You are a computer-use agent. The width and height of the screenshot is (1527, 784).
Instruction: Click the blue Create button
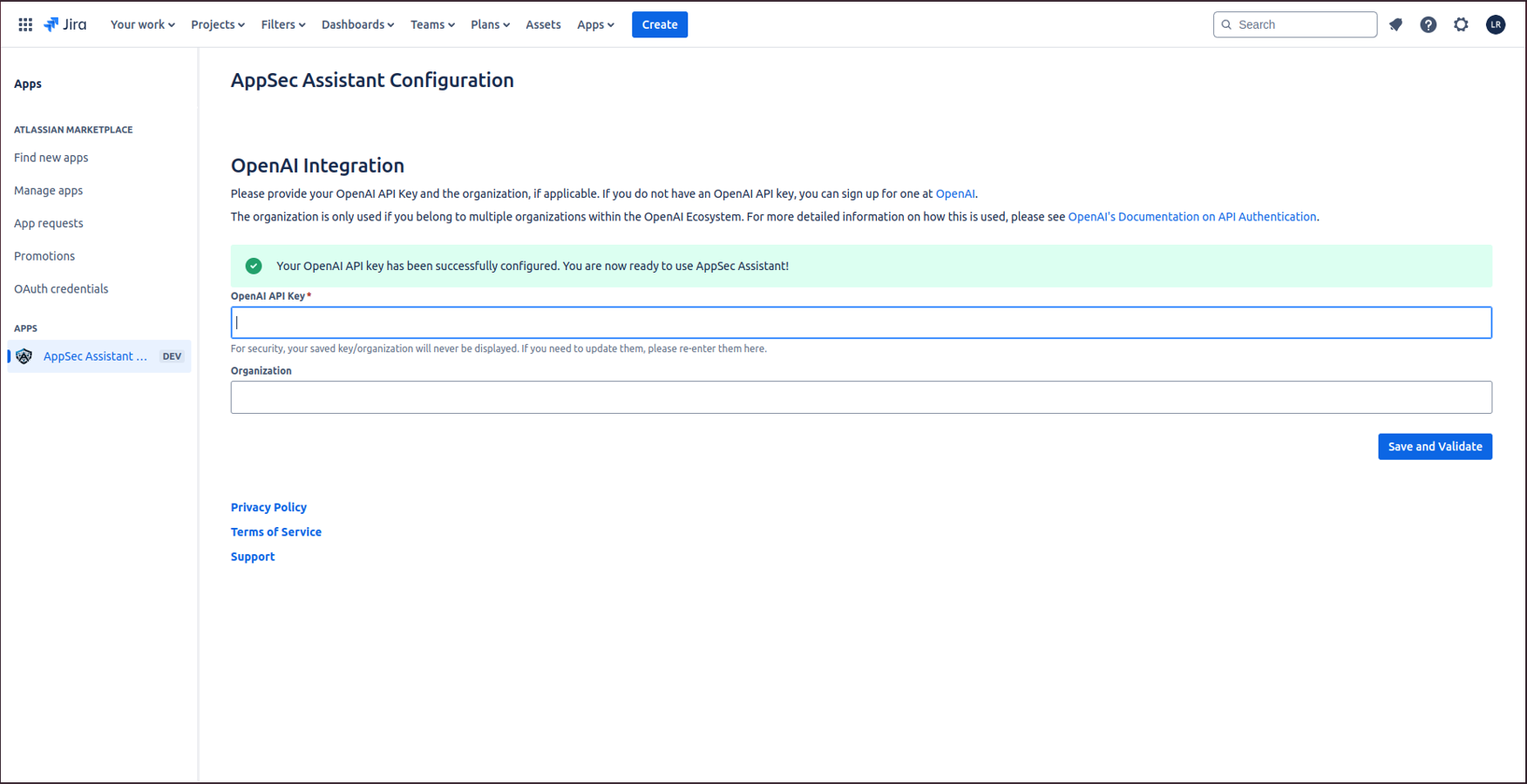coord(659,24)
